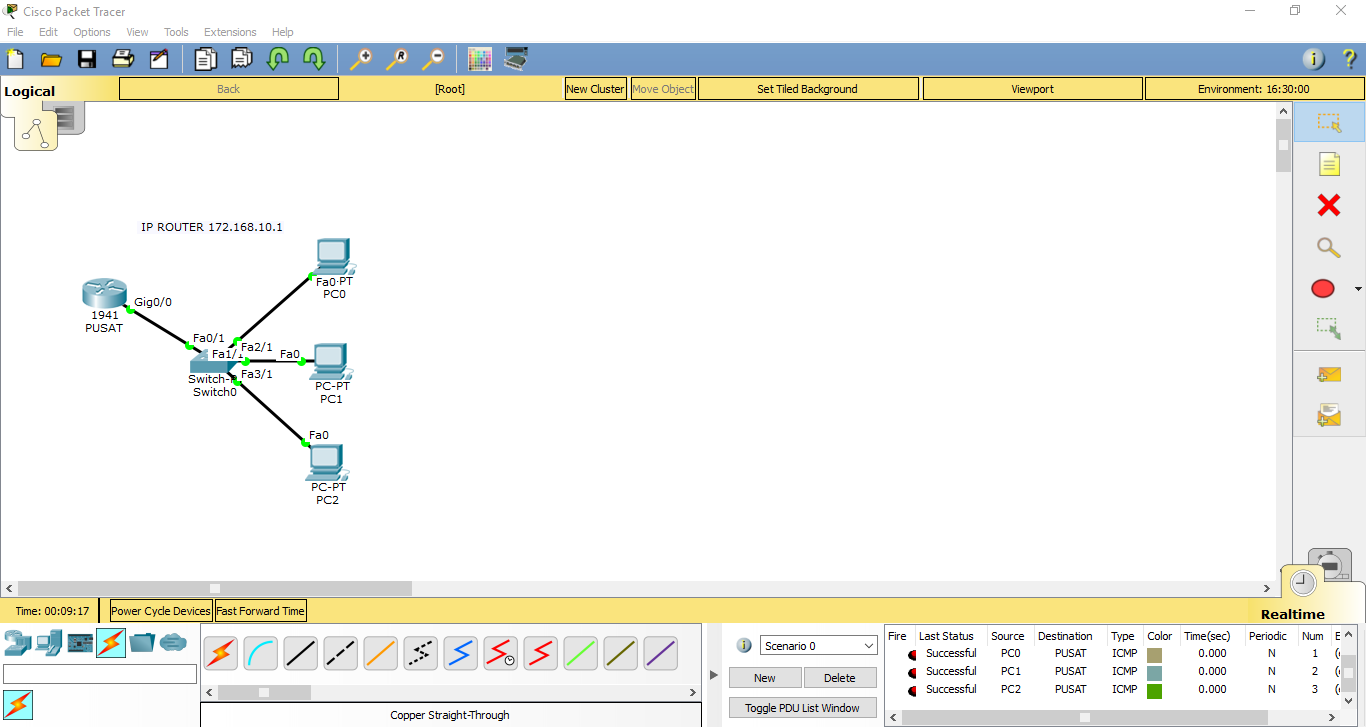Redo action with green right arrow

coord(314,59)
